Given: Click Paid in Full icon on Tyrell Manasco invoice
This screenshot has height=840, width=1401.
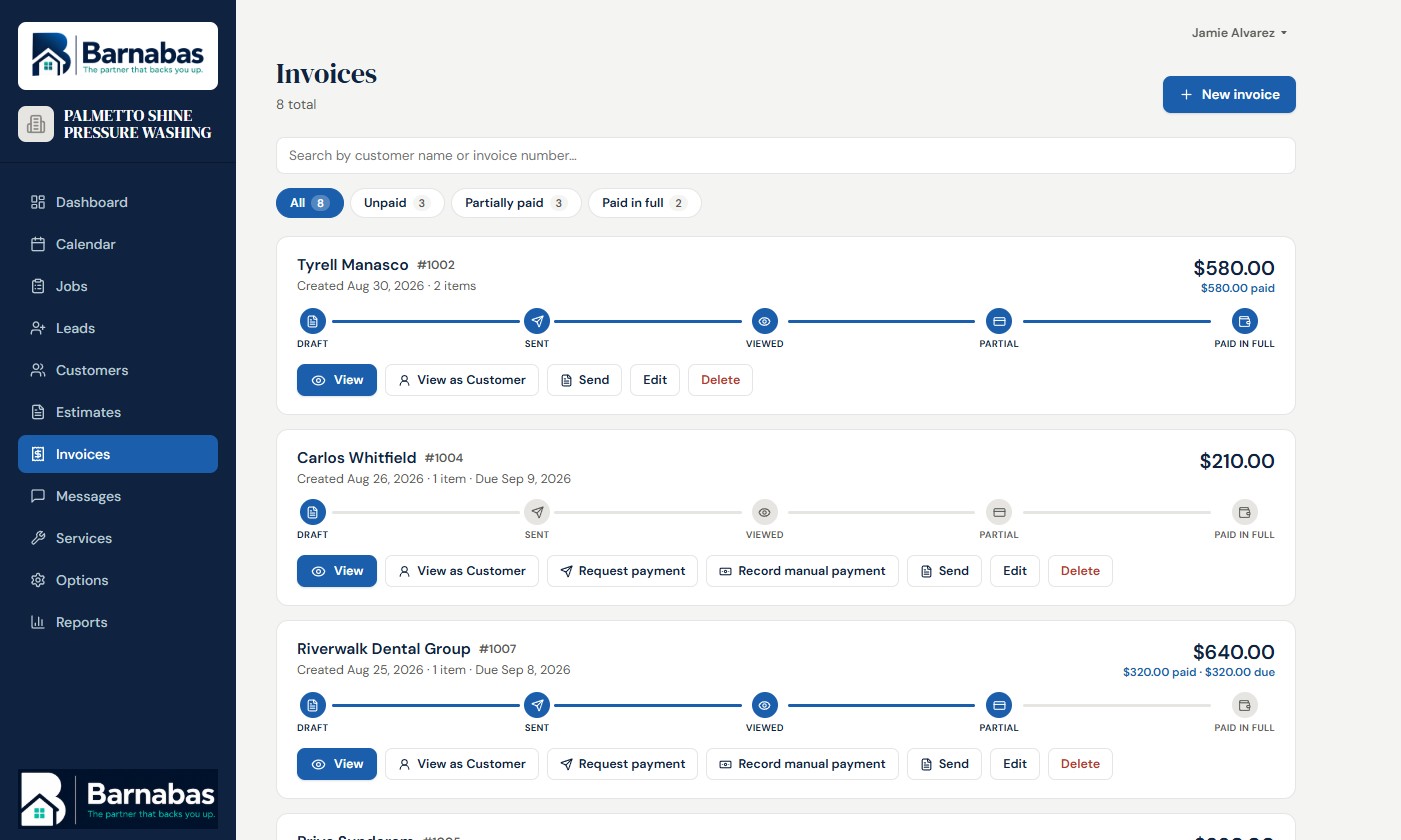Looking at the screenshot, I should (1245, 321).
